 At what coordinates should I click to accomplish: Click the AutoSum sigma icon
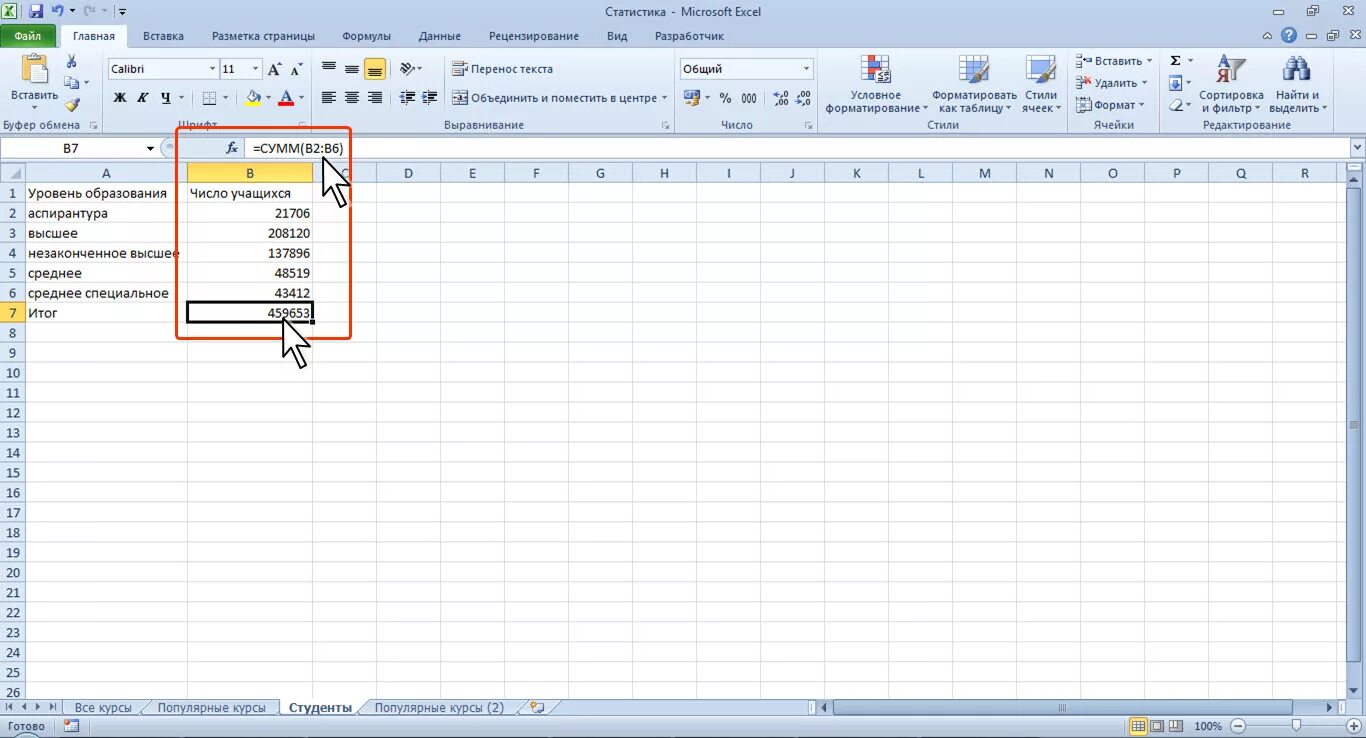[1176, 61]
